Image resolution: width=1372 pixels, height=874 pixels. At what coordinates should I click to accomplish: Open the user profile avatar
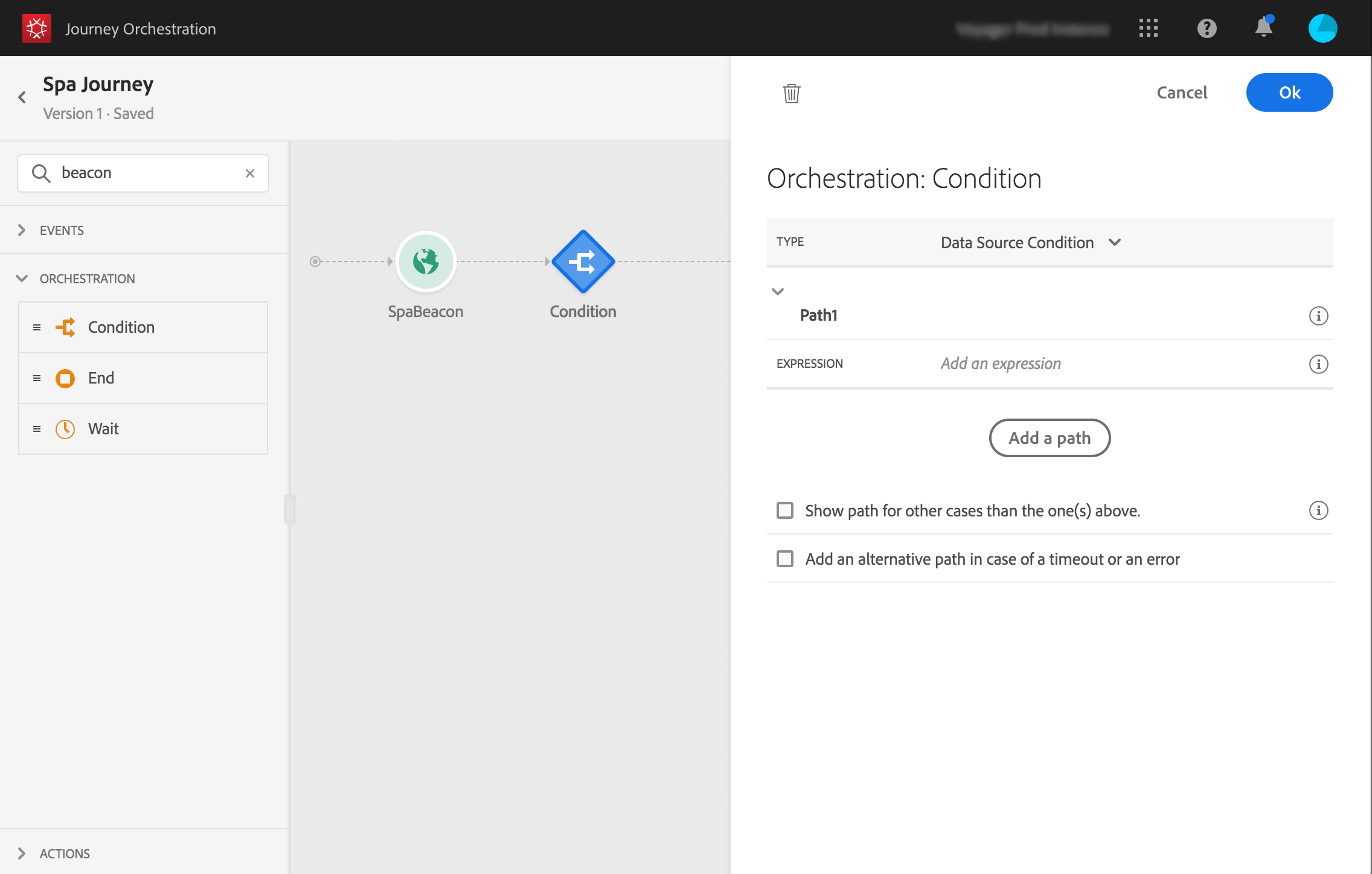[1322, 28]
